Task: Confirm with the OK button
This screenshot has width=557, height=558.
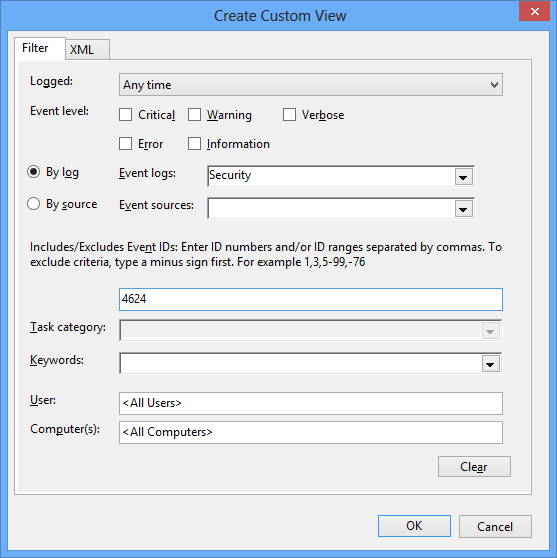Action: (414, 526)
